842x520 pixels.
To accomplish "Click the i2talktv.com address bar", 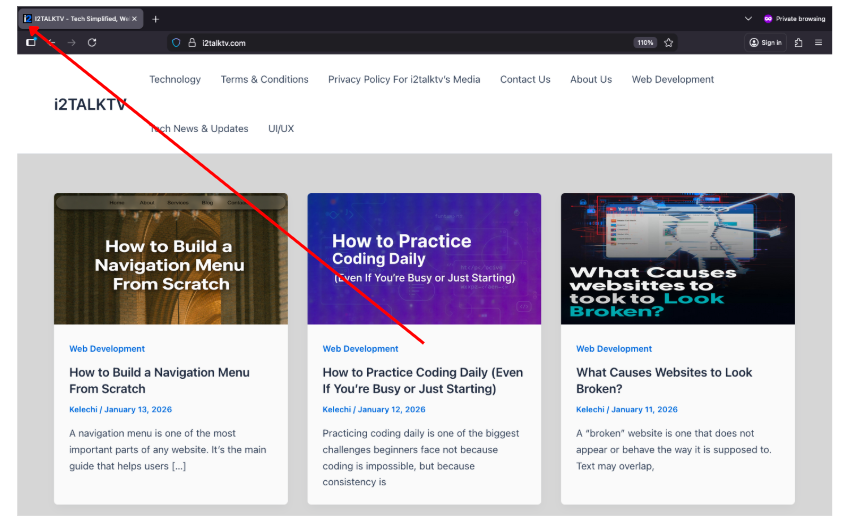I will 400,43.
